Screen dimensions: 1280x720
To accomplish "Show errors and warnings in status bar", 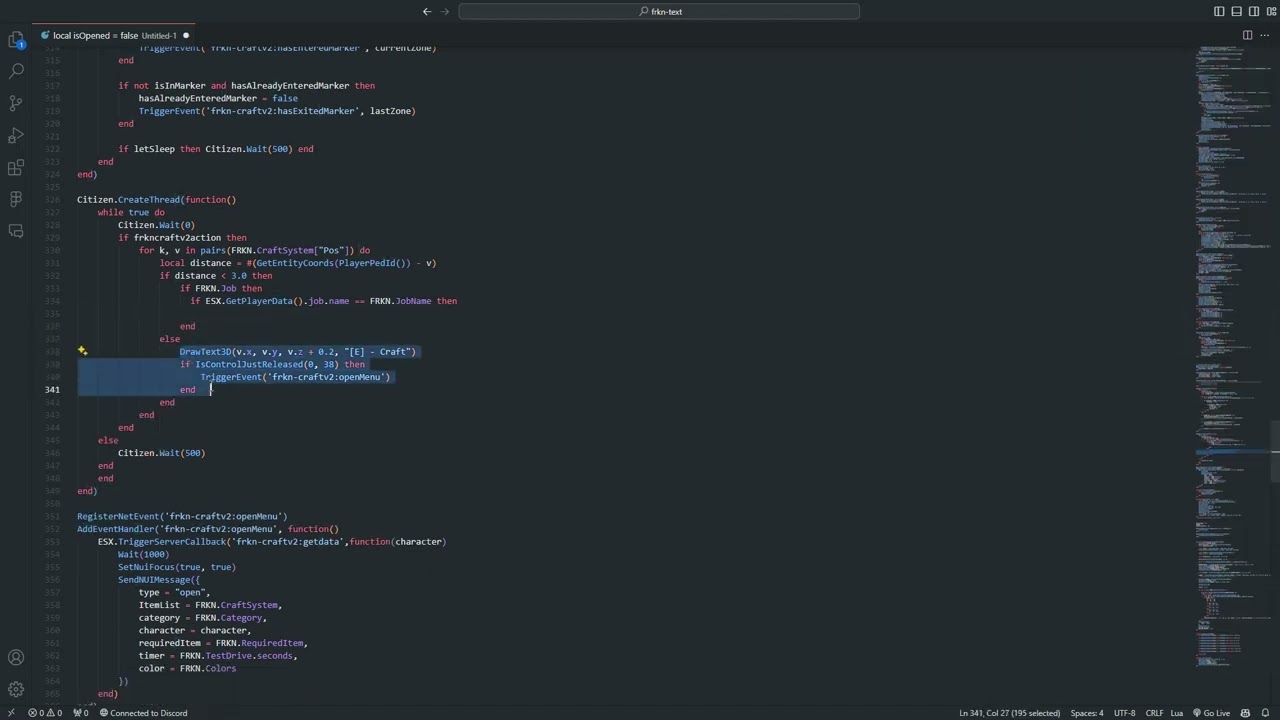I will pos(45,713).
